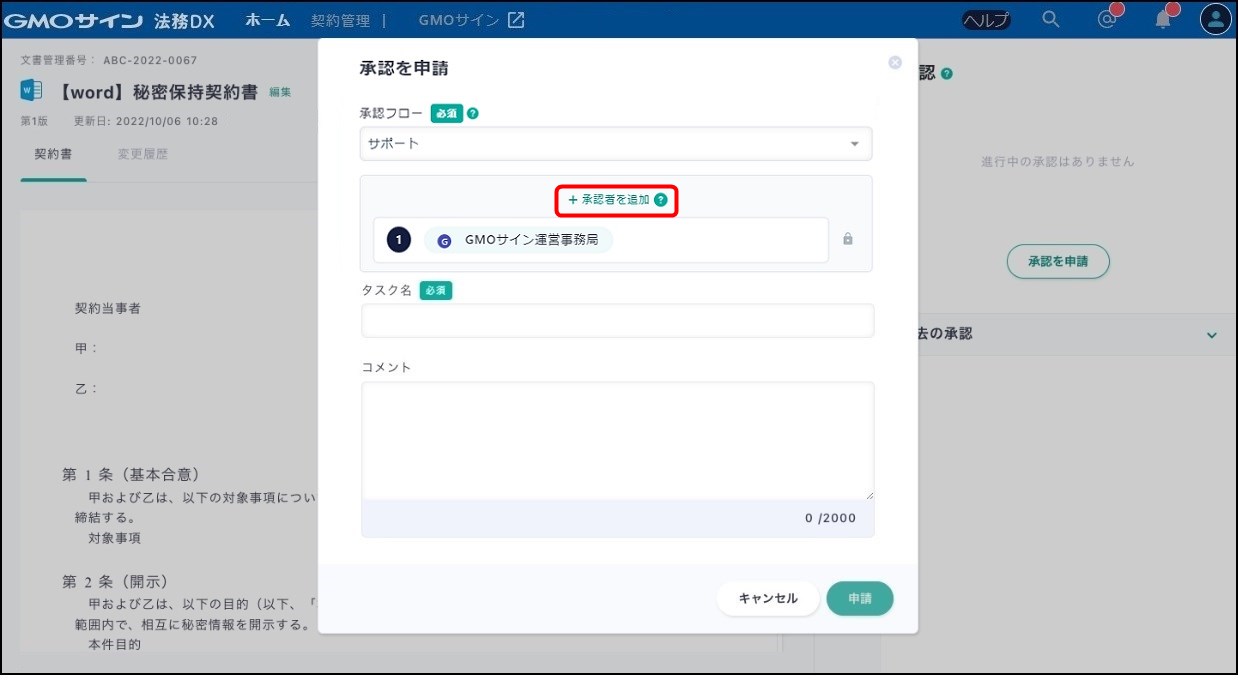The height and width of the screenshot is (695, 1238).
Task: Click the Word document file icon
Action: coord(31,91)
